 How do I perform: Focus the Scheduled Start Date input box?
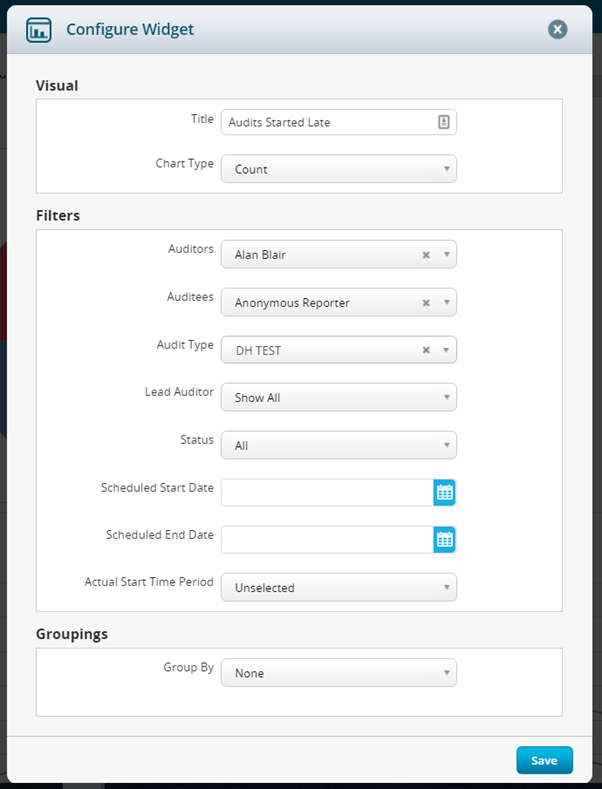point(327,493)
